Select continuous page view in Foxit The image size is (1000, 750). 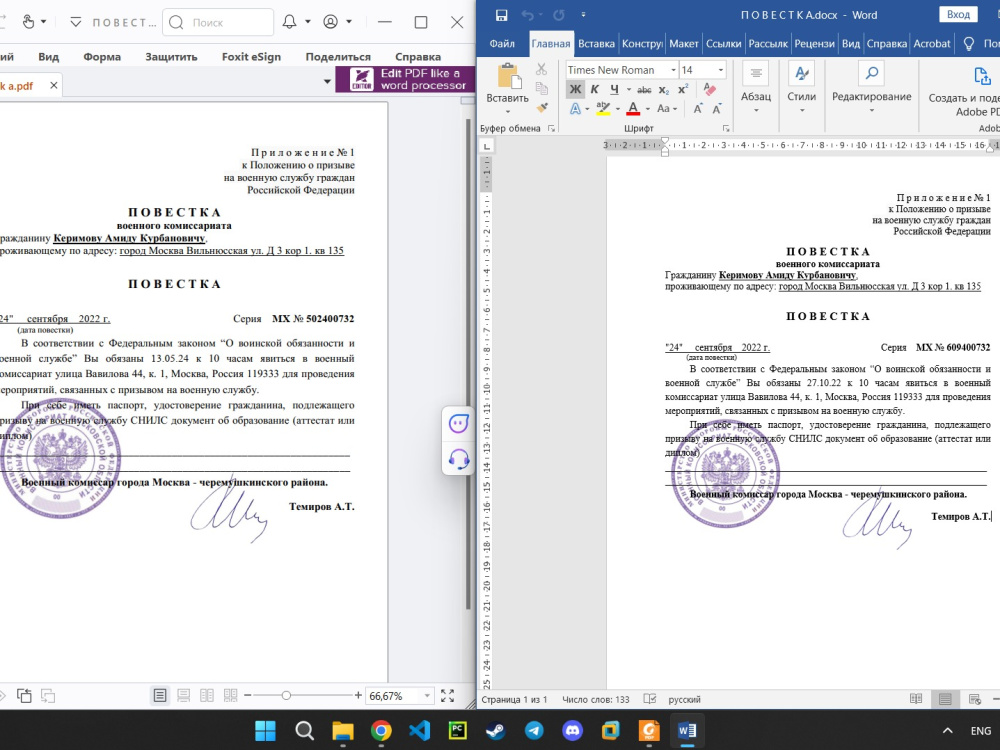[184, 696]
